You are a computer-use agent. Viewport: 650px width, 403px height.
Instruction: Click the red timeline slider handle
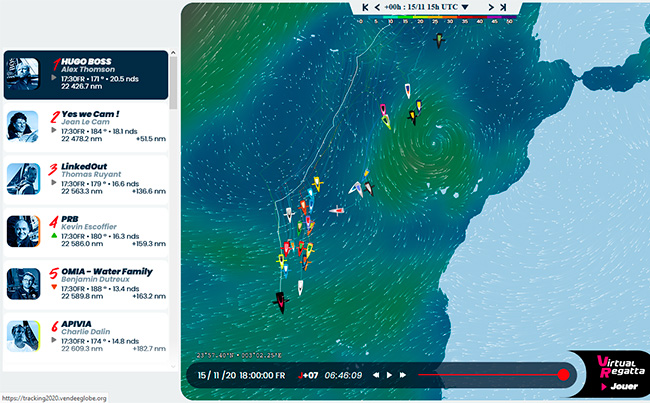click(563, 375)
